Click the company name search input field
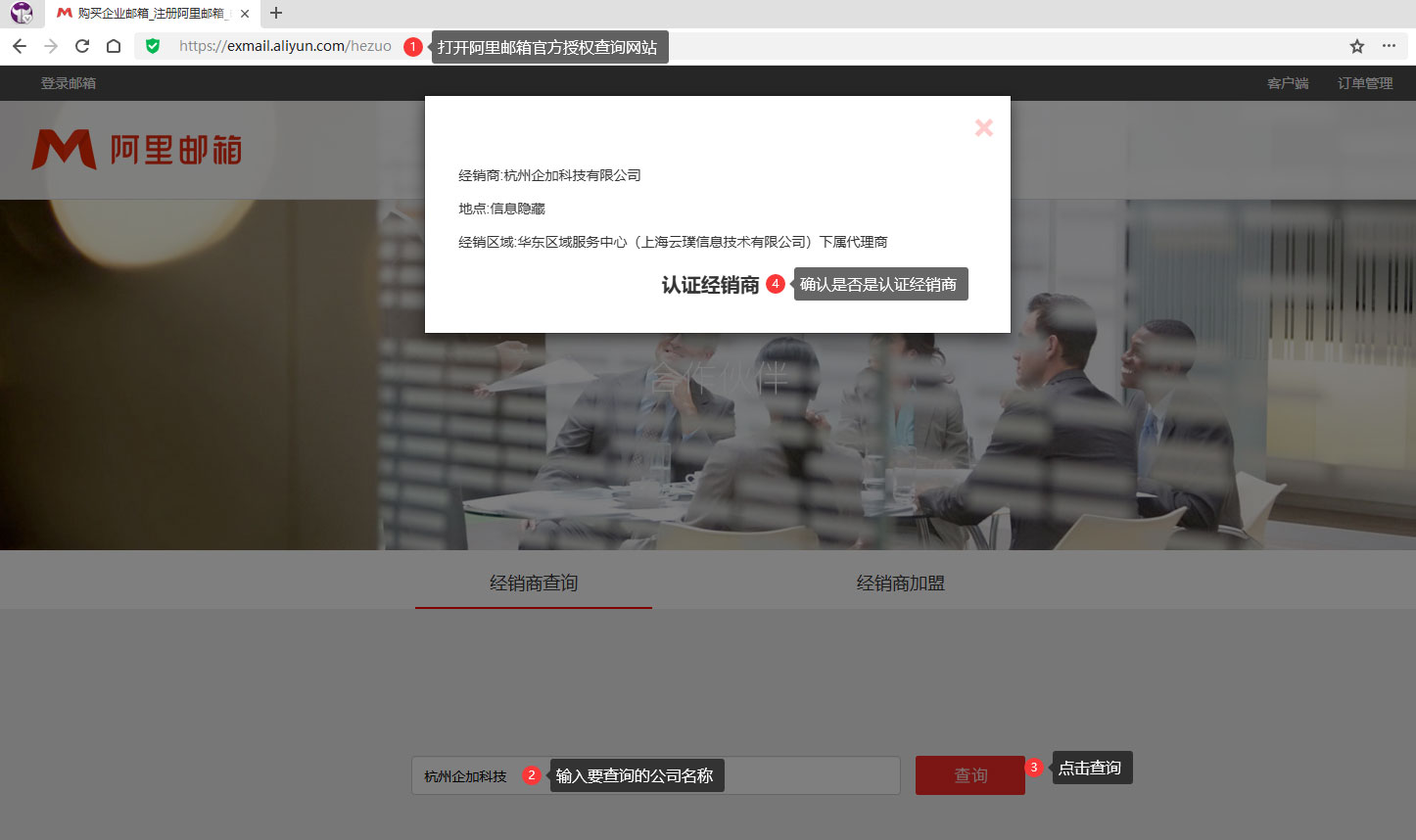Viewport: 1416px width, 840px height. [x=656, y=775]
